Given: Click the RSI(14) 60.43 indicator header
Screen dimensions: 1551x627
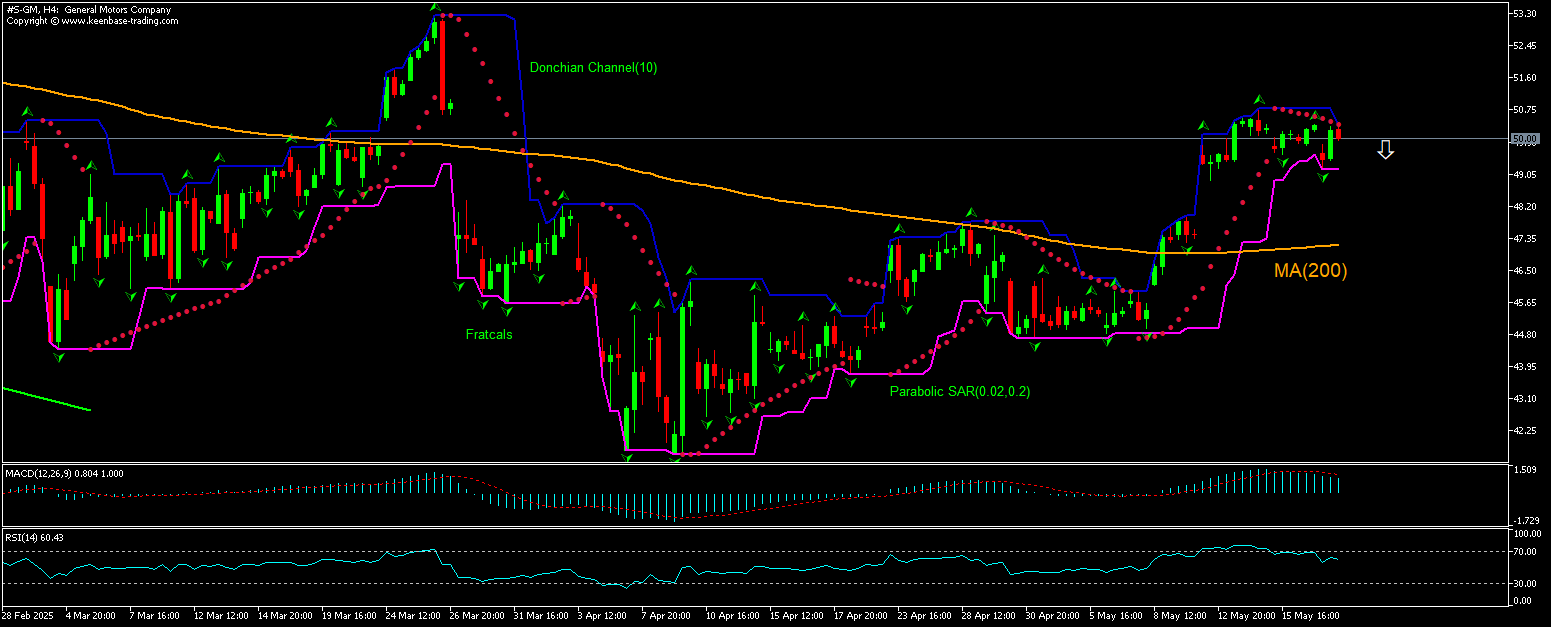Looking at the screenshot, I should [x=33, y=538].
